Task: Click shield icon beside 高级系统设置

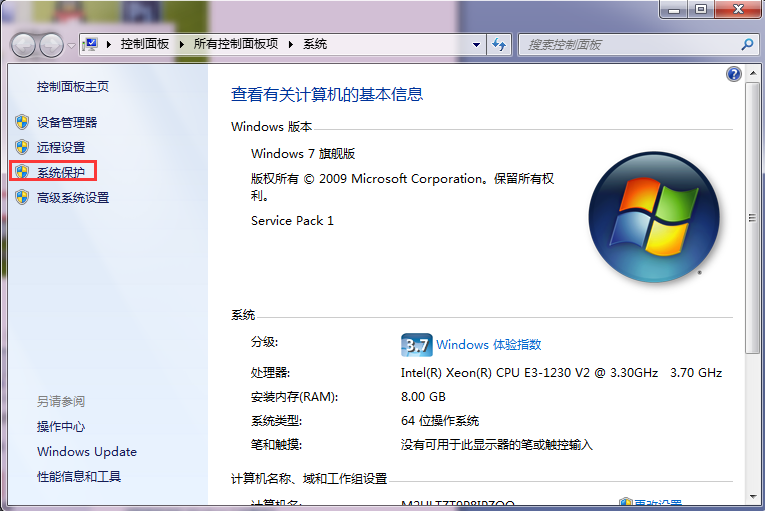Action: point(22,197)
